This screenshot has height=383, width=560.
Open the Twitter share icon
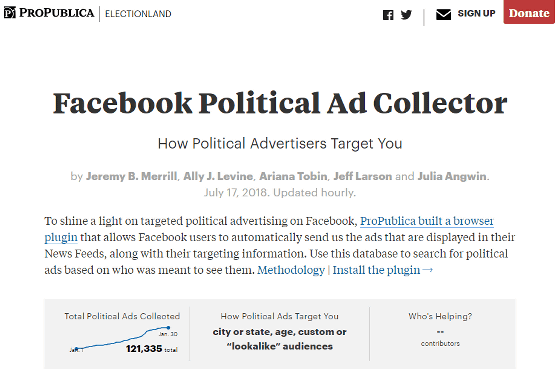pos(406,15)
